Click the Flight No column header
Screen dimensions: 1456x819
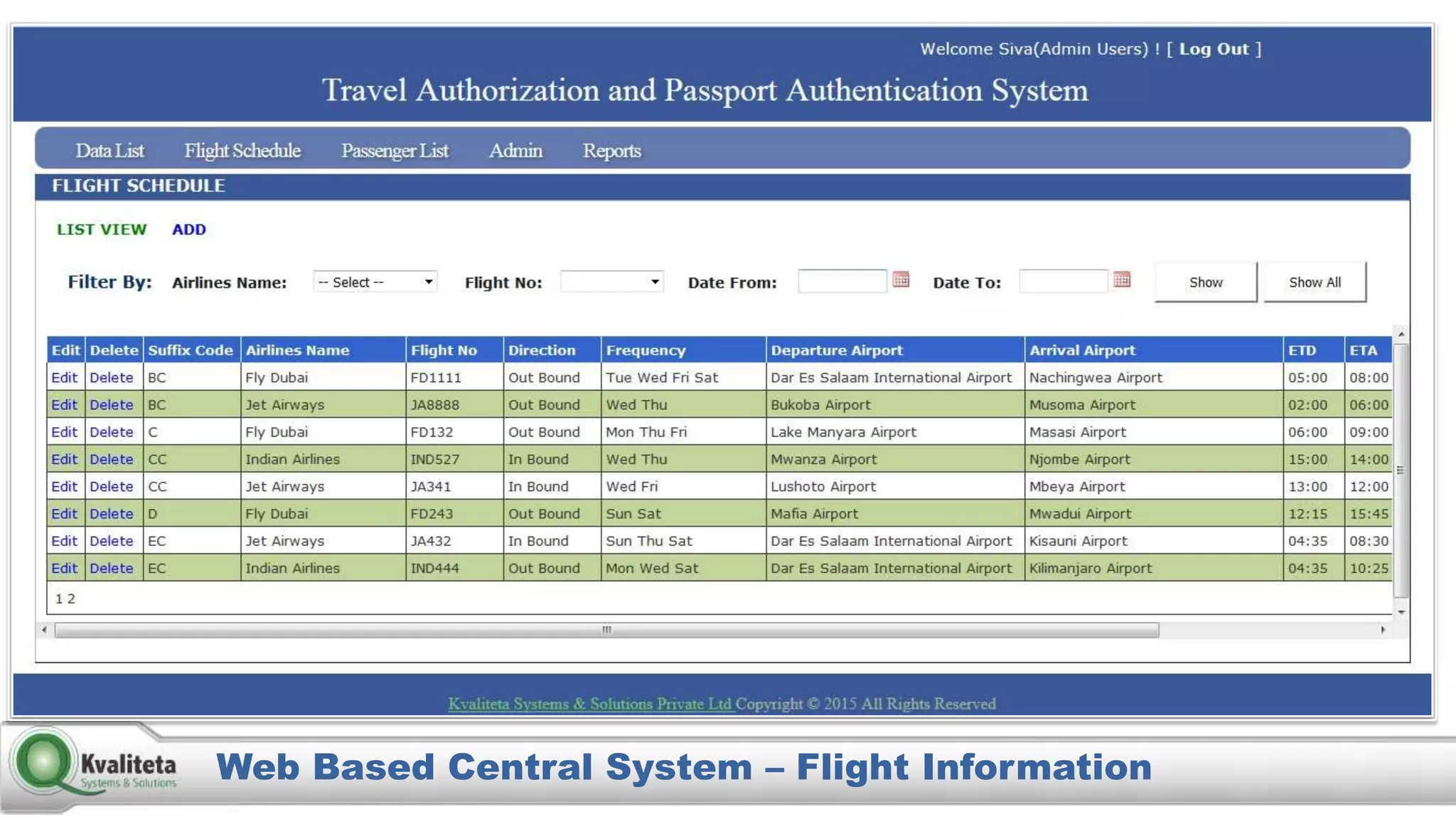454,350
